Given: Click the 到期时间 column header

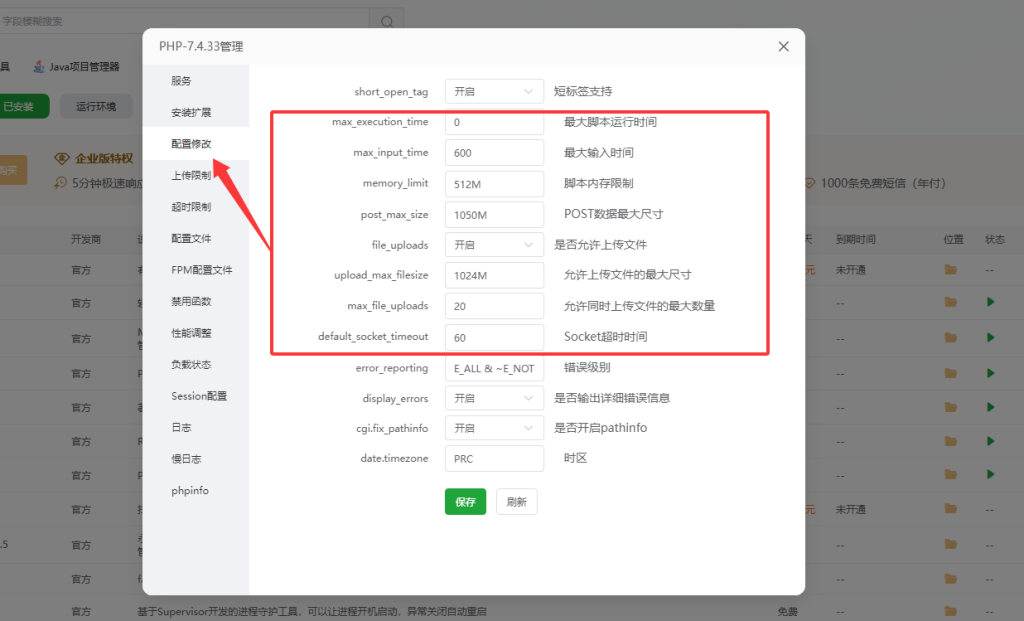Looking at the screenshot, I should pyautogui.click(x=855, y=240).
